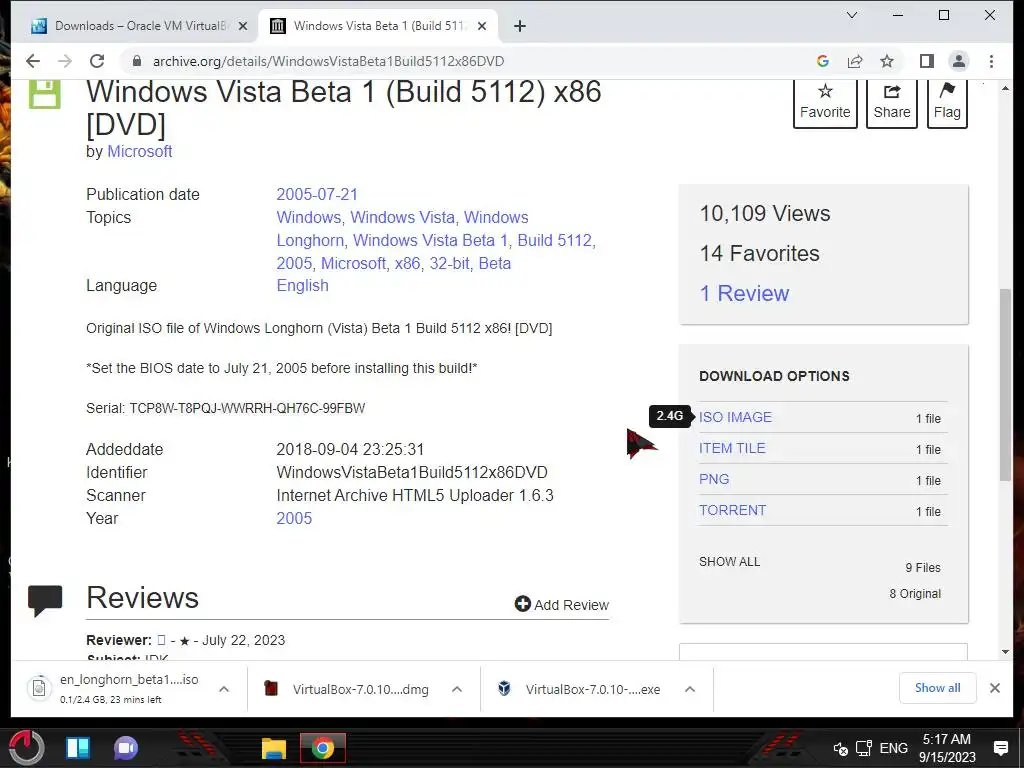Click the browser Back arrow
1024x768 pixels.
coord(33,61)
